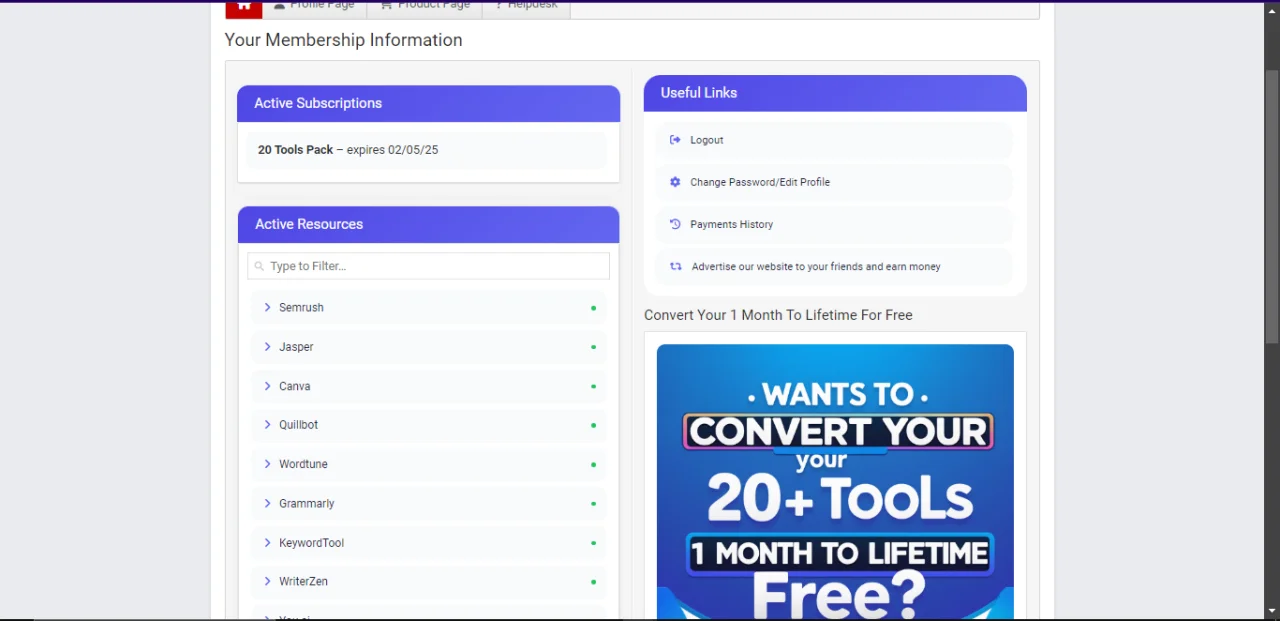Viewport: 1280px width, 621px height.
Task: Expand the WriterZen resource chevron
Action: click(x=267, y=581)
